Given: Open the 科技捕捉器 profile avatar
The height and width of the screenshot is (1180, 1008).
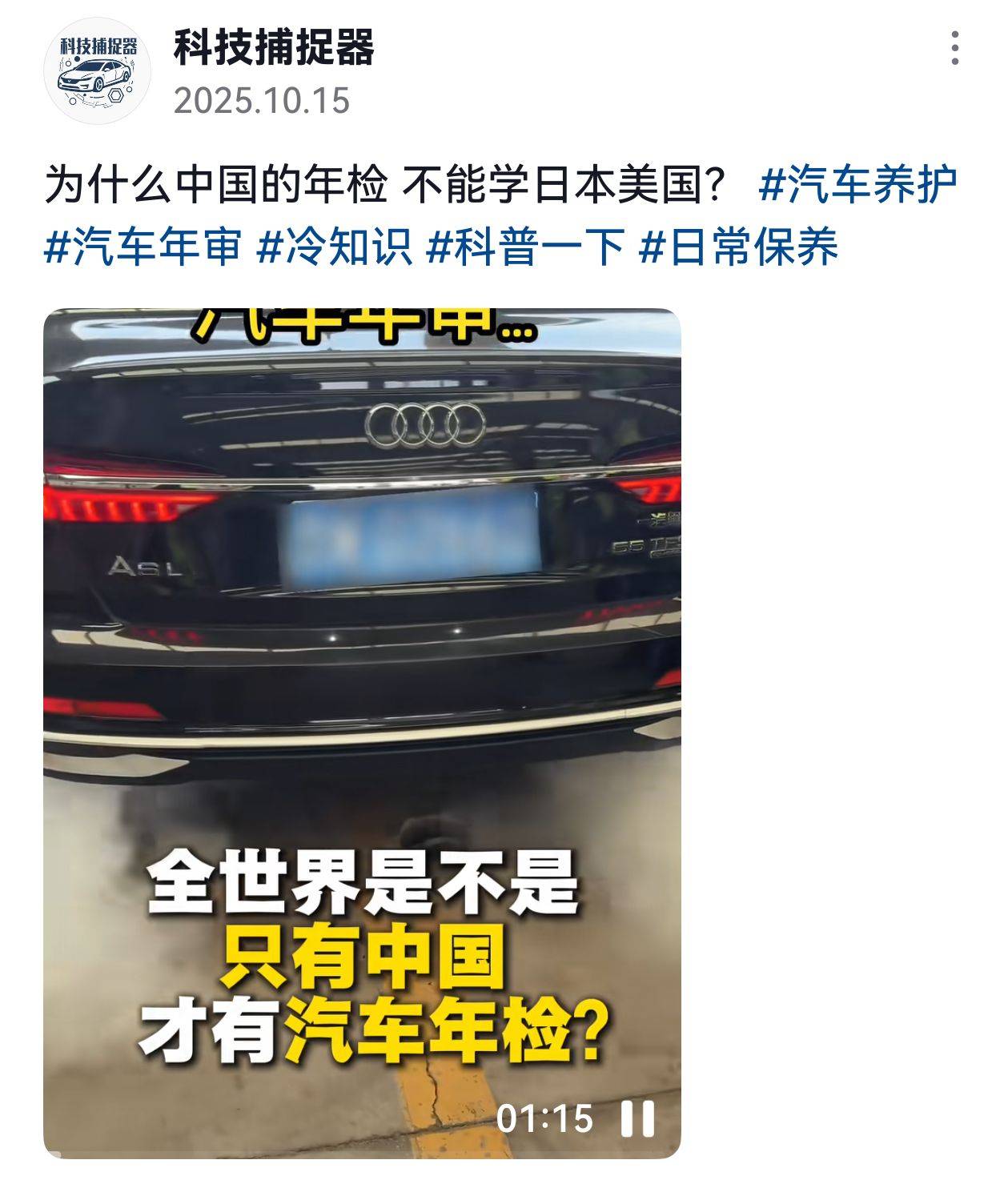Looking at the screenshot, I should point(96,70).
